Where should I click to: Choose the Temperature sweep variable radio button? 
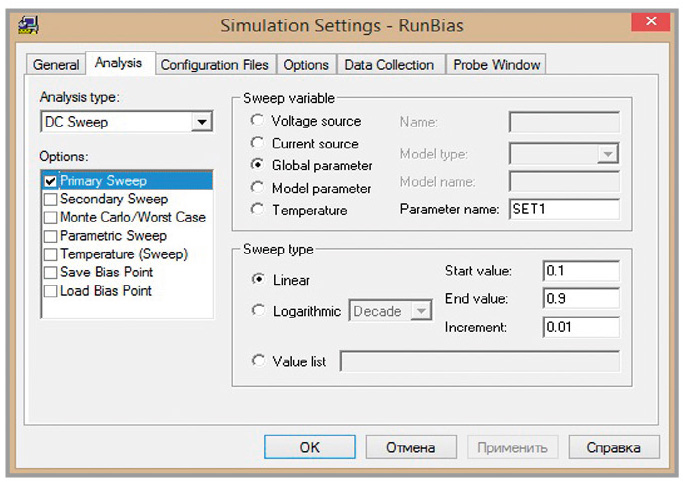coord(259,210)
